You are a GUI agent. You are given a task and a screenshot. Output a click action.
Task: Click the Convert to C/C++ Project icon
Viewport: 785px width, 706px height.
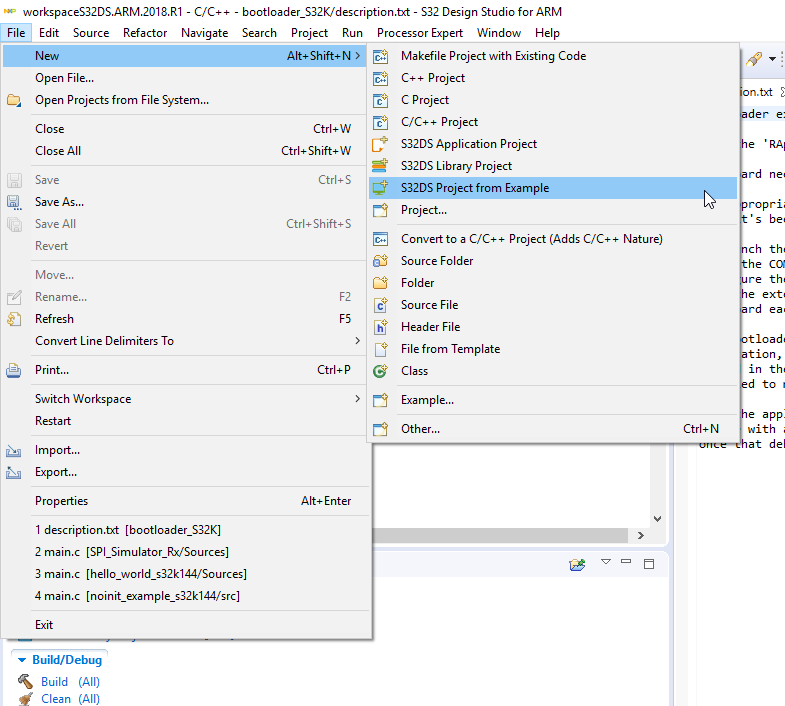coord(380,239)
